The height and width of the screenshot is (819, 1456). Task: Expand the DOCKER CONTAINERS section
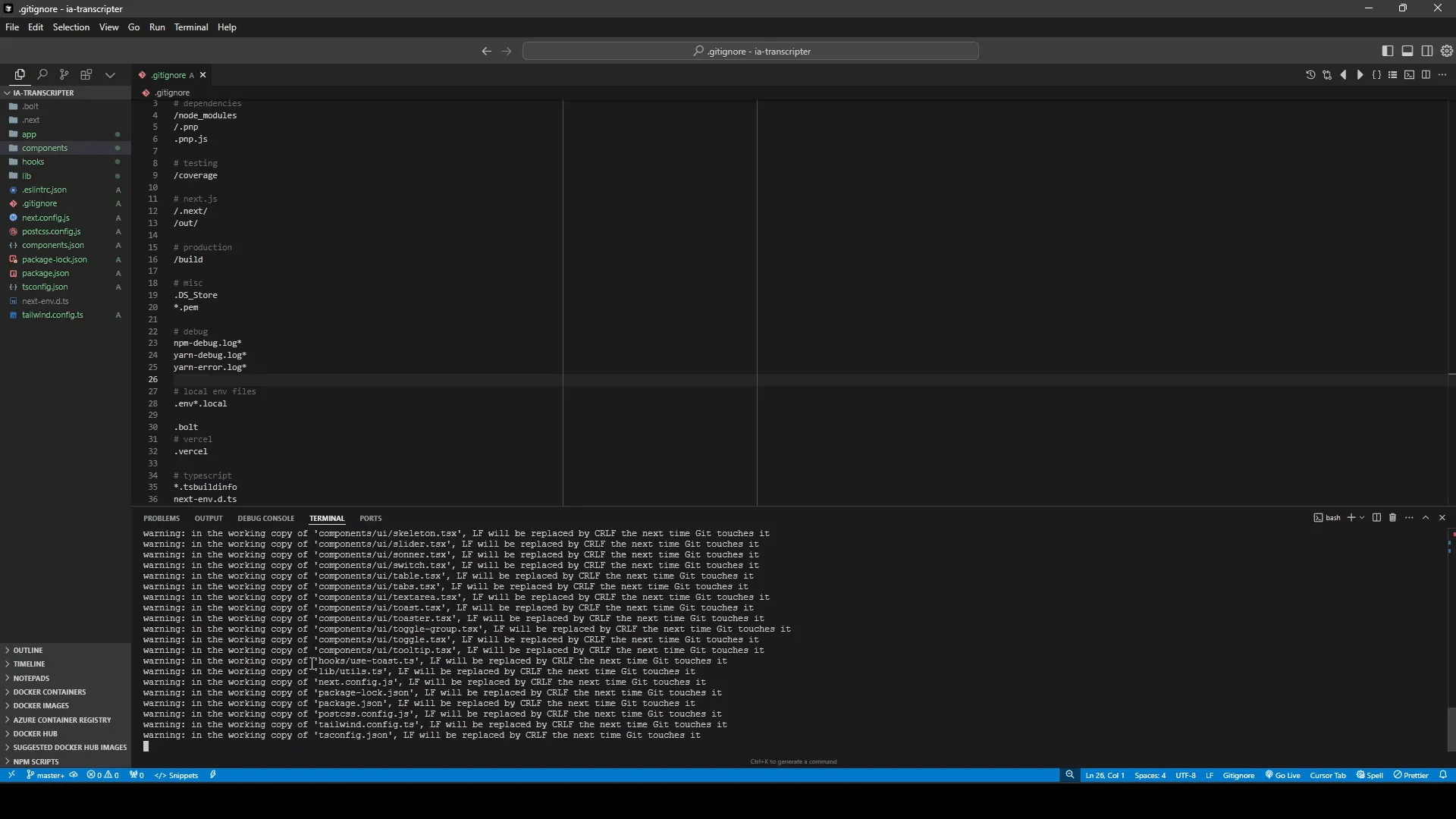(65, 692)
